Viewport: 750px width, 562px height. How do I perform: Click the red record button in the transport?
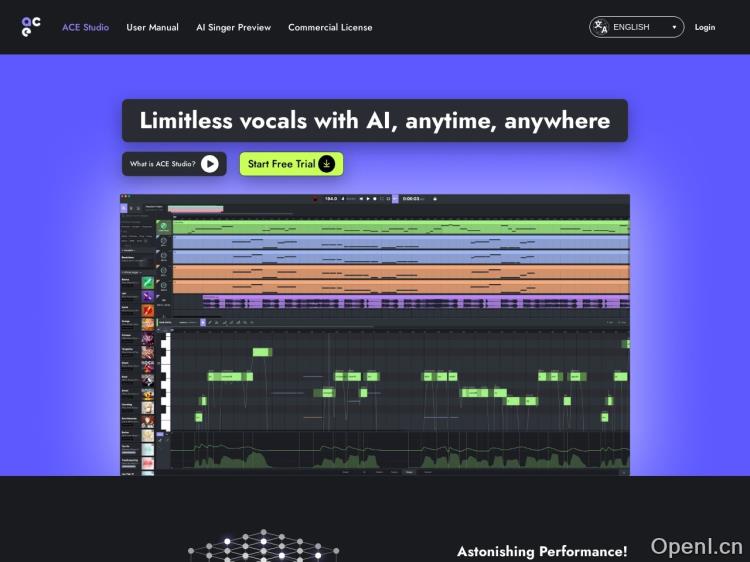(x=314, y=199)
